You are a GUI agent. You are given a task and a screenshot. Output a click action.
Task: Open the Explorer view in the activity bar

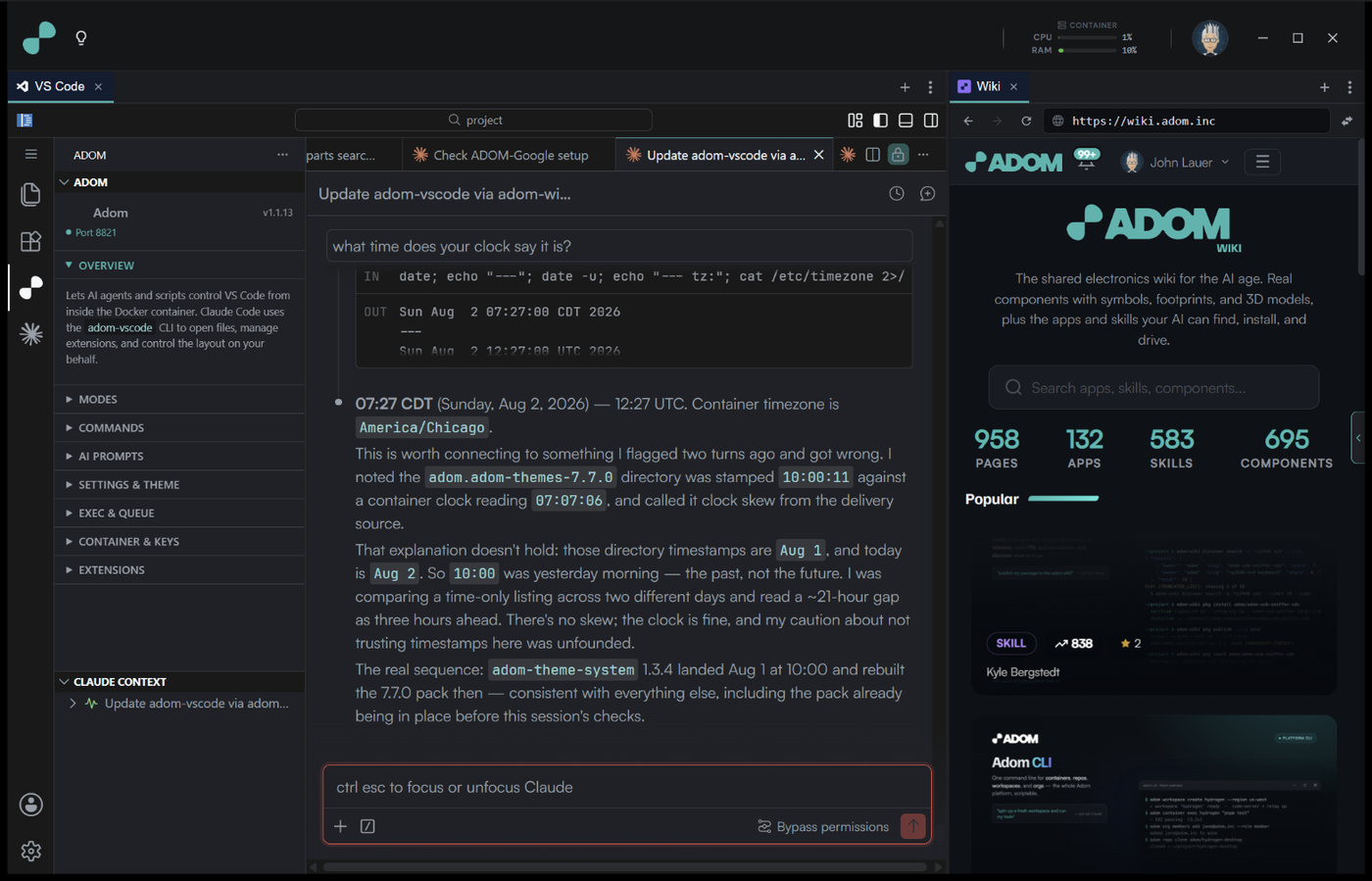(x=30, y=194)
